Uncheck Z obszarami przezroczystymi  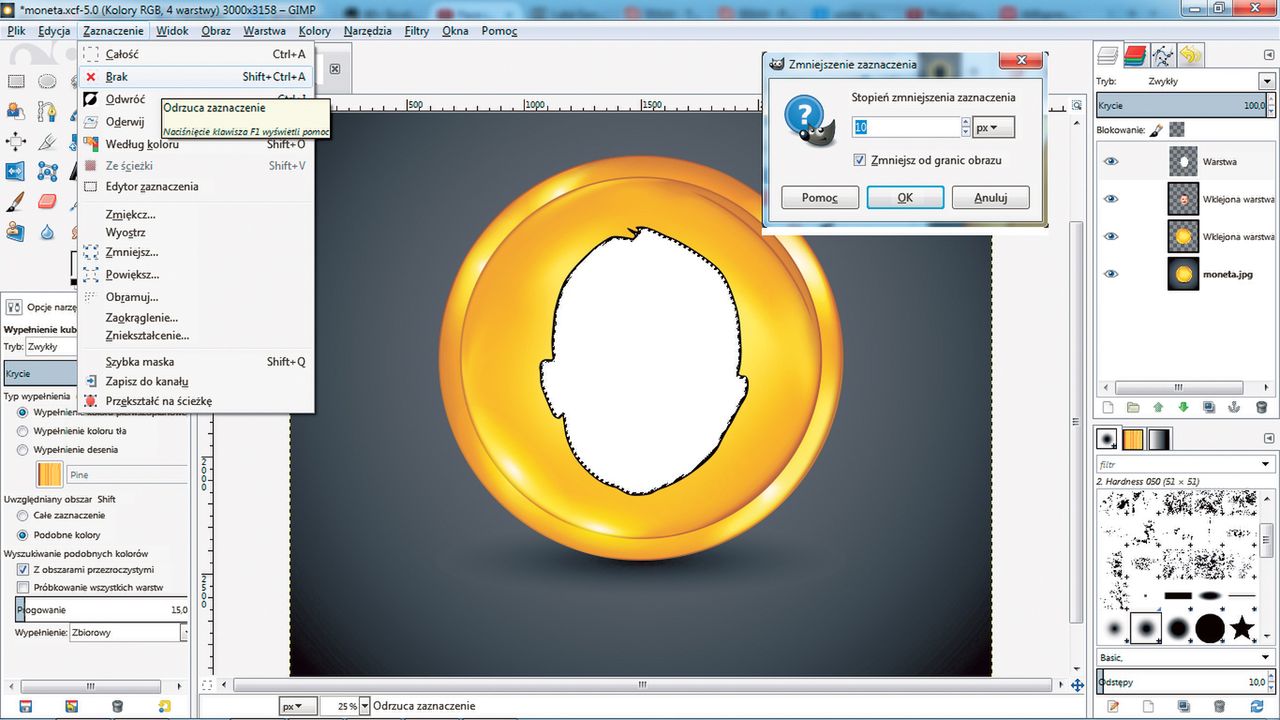(23, 568)
